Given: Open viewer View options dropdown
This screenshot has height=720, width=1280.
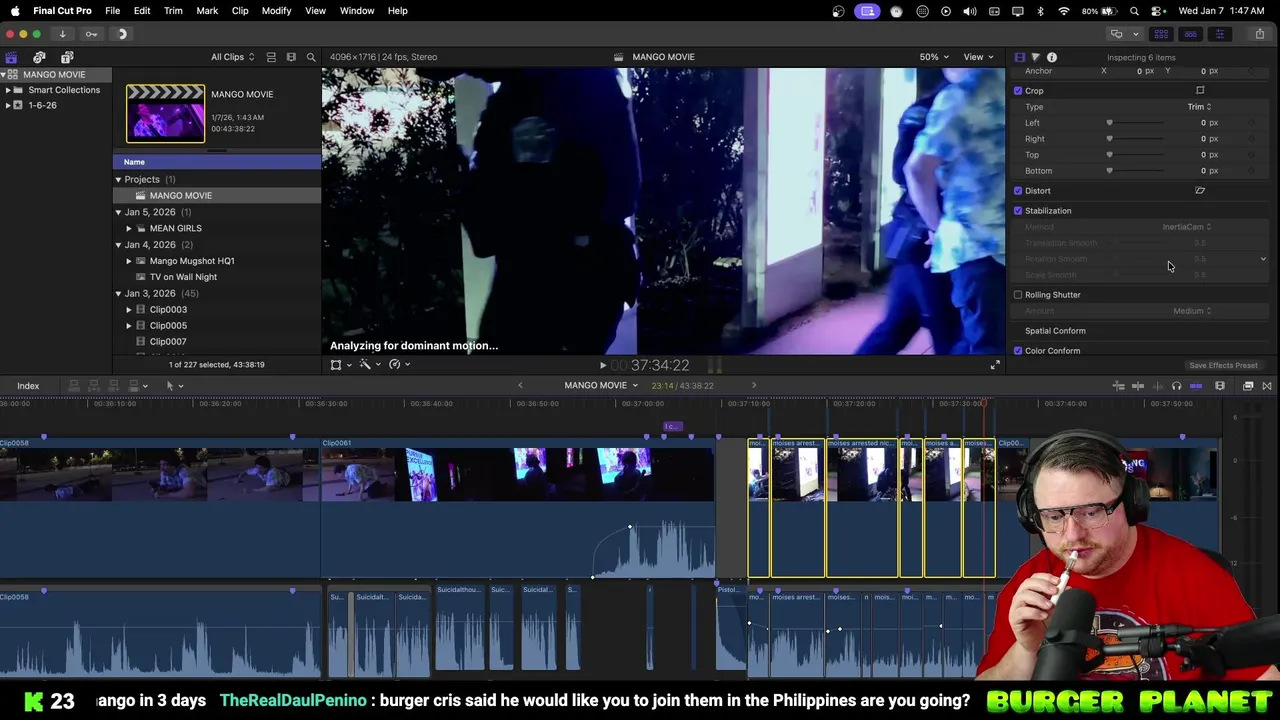Looking at the screenshot, I should point(978,57).
